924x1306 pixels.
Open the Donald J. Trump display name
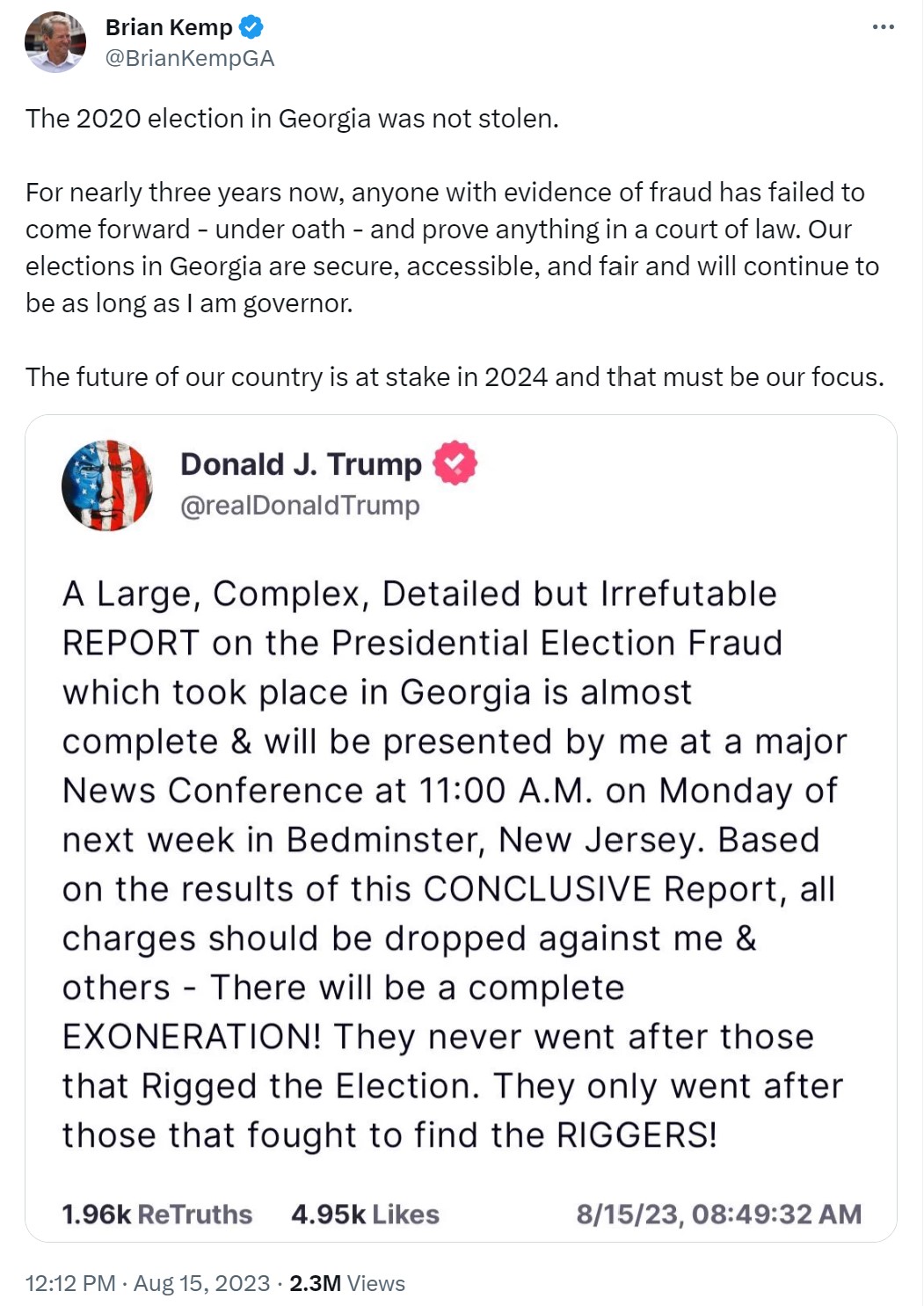[301, 463]
